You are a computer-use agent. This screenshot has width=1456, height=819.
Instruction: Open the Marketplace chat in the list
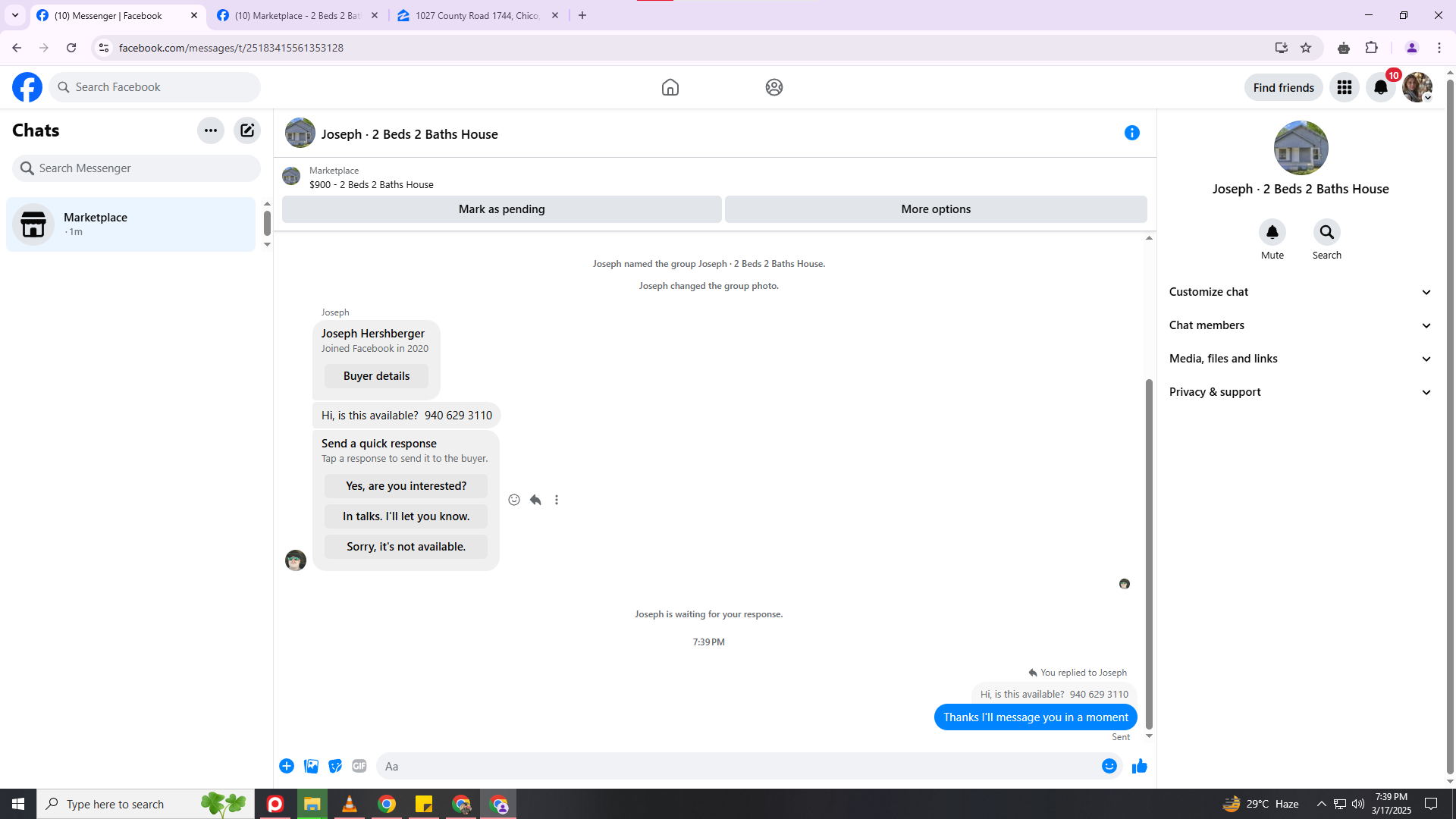tap(131, 224)
